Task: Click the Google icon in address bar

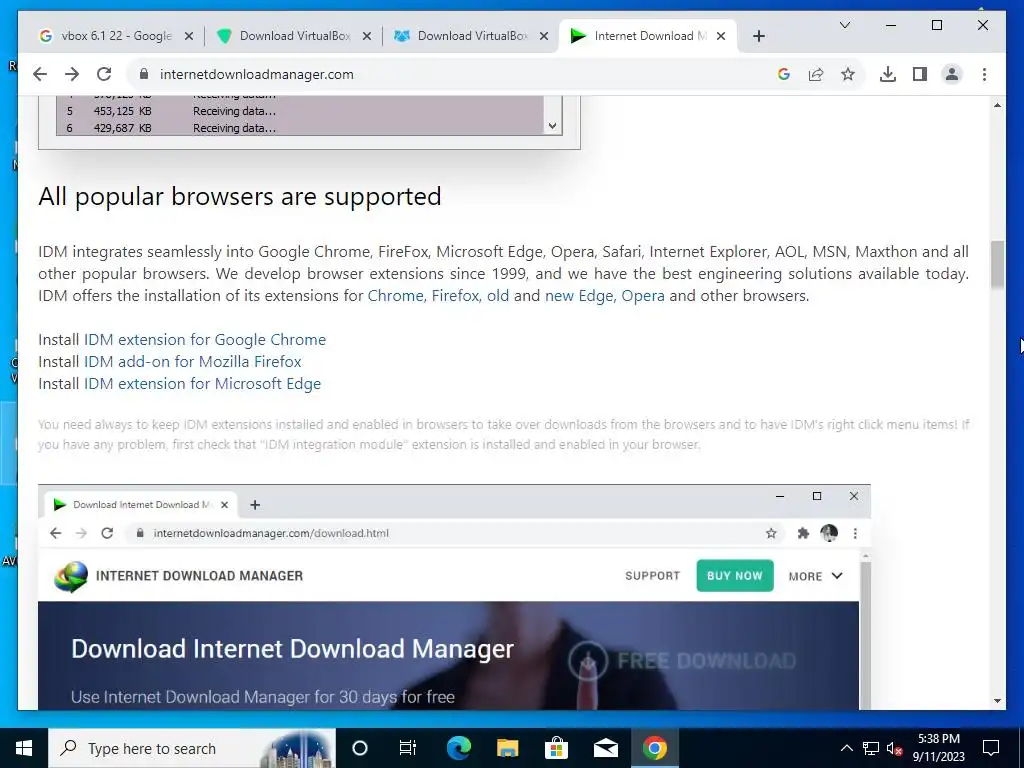Action: [x=784, y=74]
